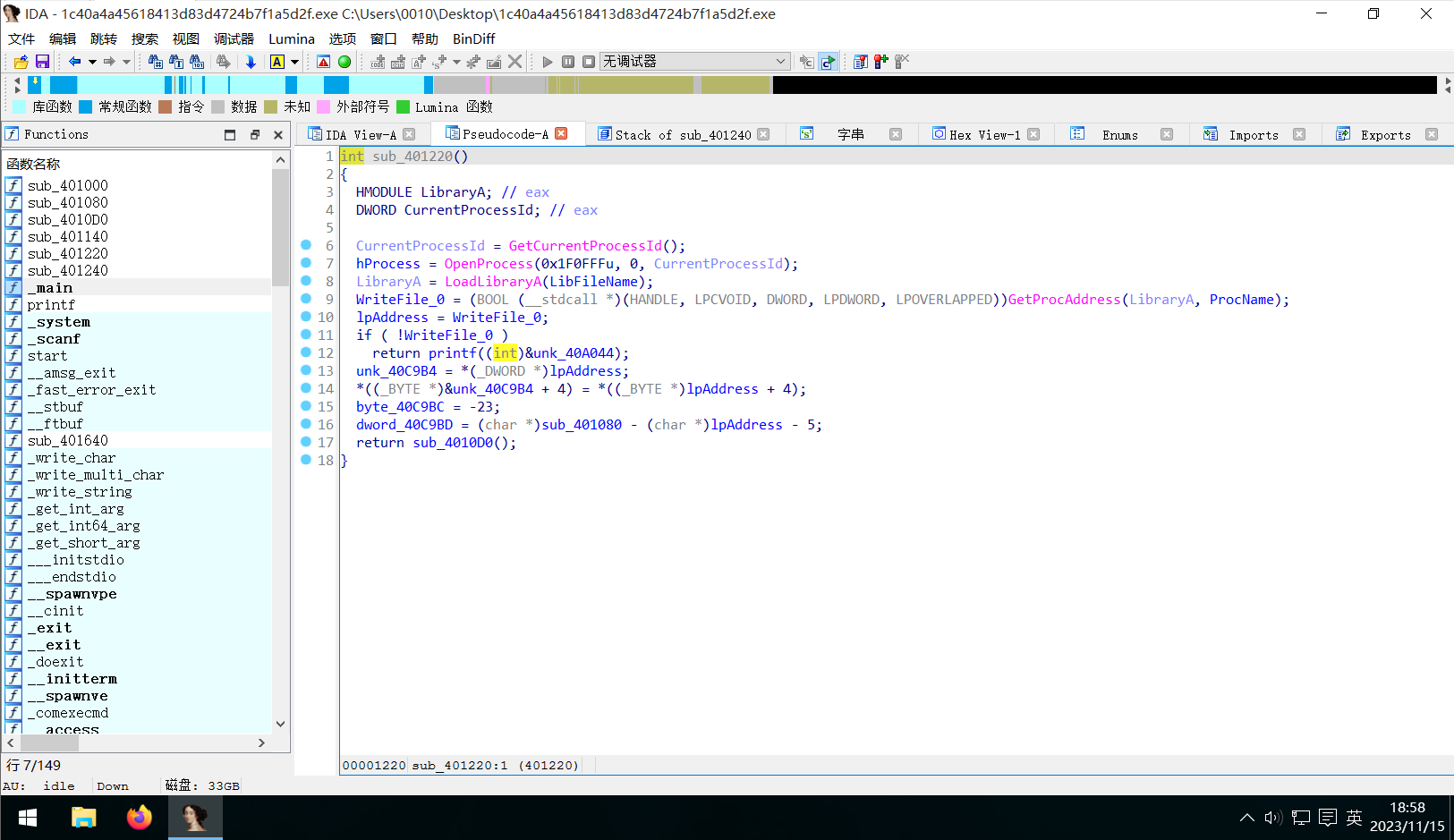The width and height of the screenshot is (1454, 840).
Task: Click the green pseudocode 'C' arrow icon
Action: [829, 62]
